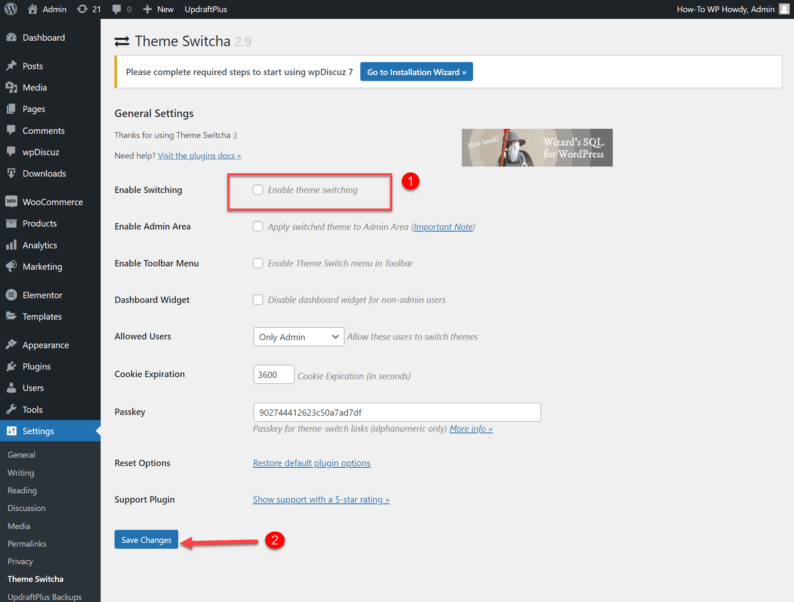The width and height of the screenshot is (794, 602).
Task: Click the Settings sliders icon
Action: point(11,431)
